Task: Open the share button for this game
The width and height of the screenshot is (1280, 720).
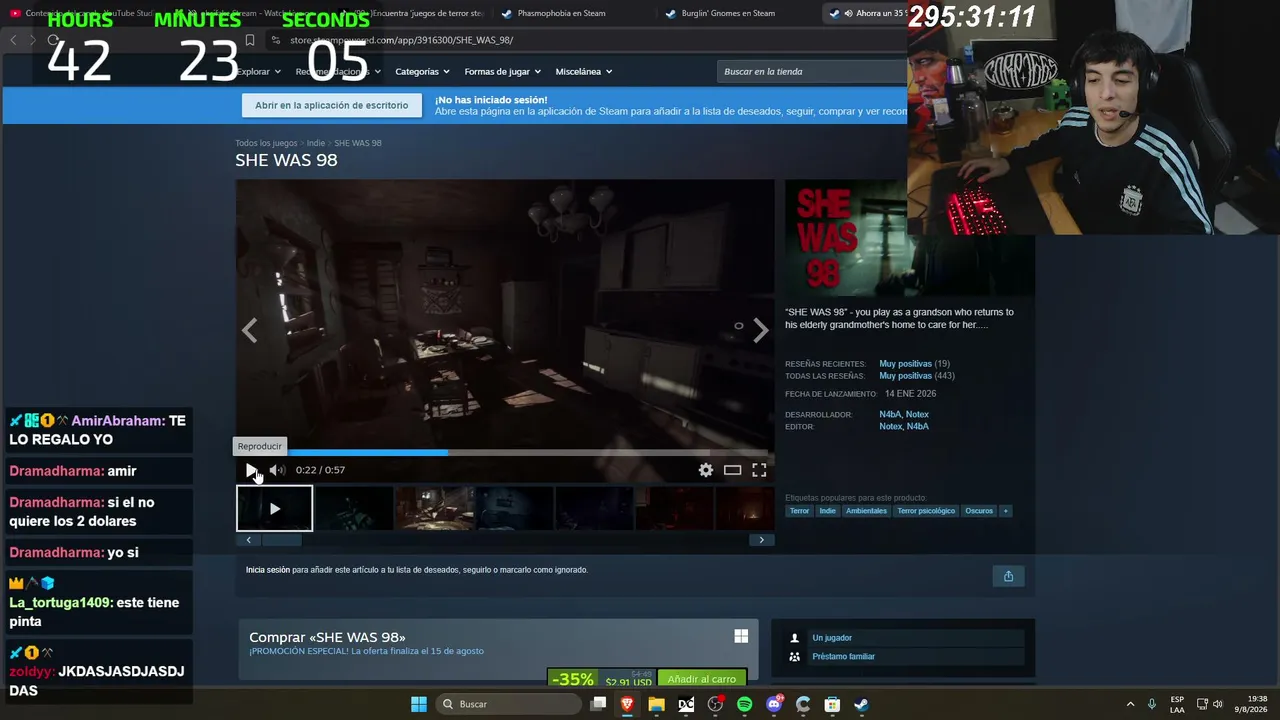Action: point(1008,576)
